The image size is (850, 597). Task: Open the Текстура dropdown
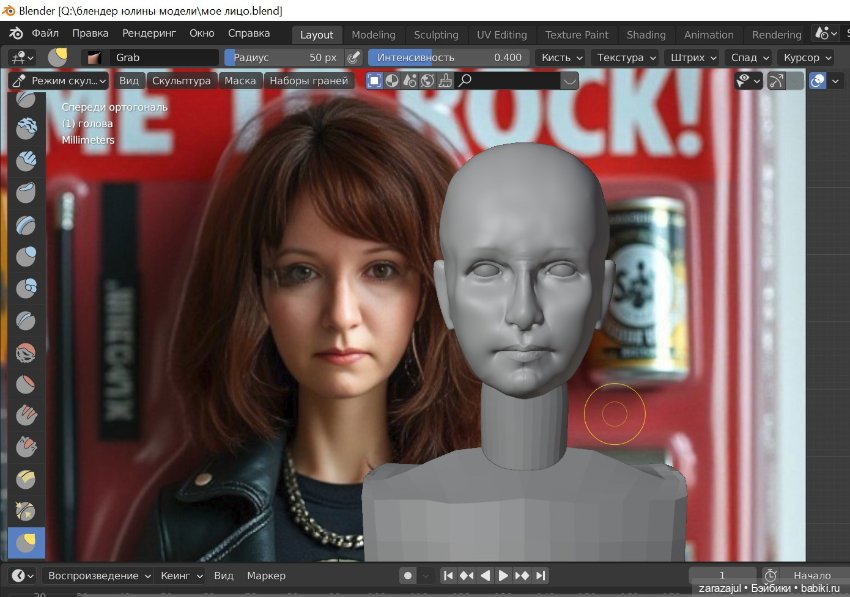[x=626, y=58]
